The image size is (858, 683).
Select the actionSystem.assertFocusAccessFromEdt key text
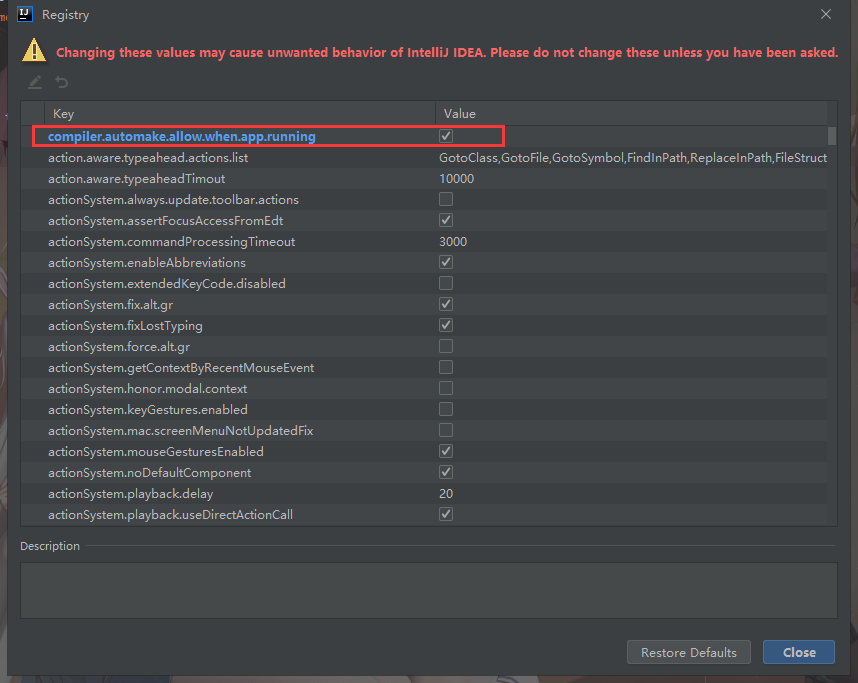click(x=165, y=221)
